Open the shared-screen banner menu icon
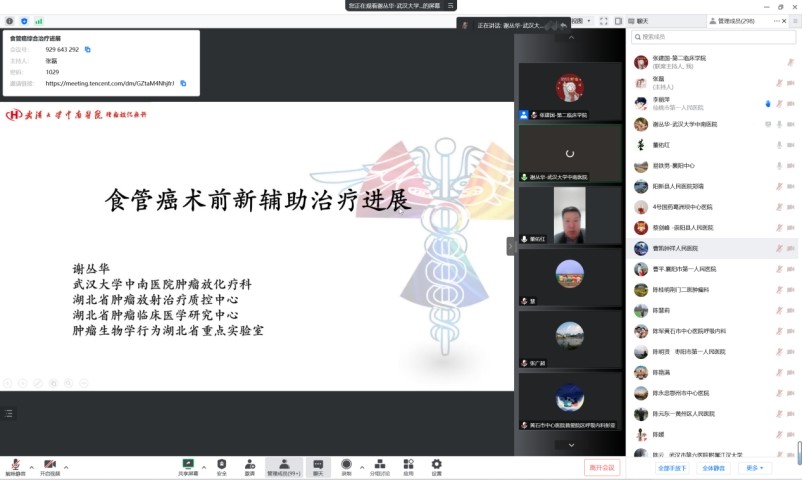 [x=451, y=6]
